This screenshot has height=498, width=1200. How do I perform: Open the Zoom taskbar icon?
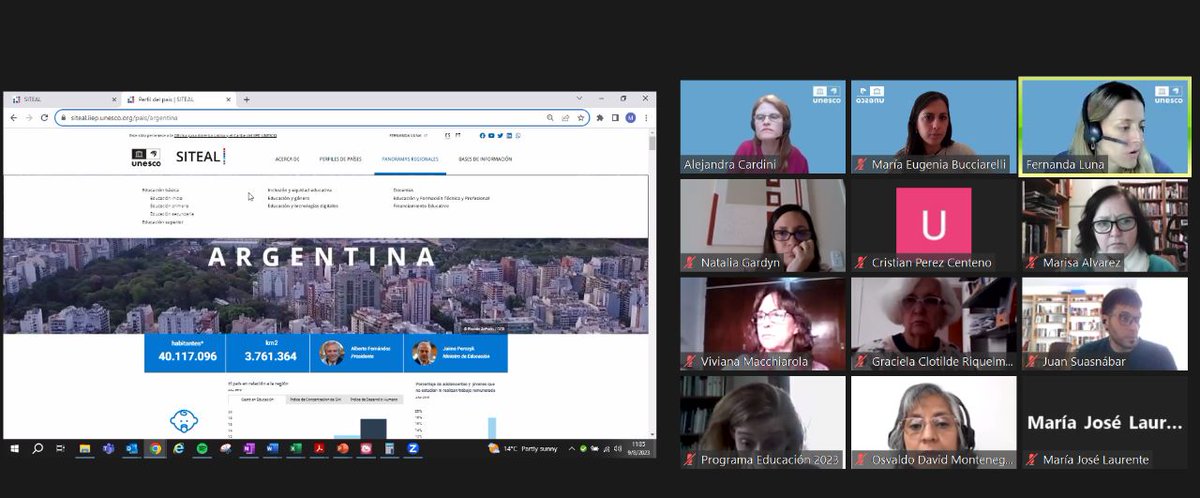pos(412,449)
